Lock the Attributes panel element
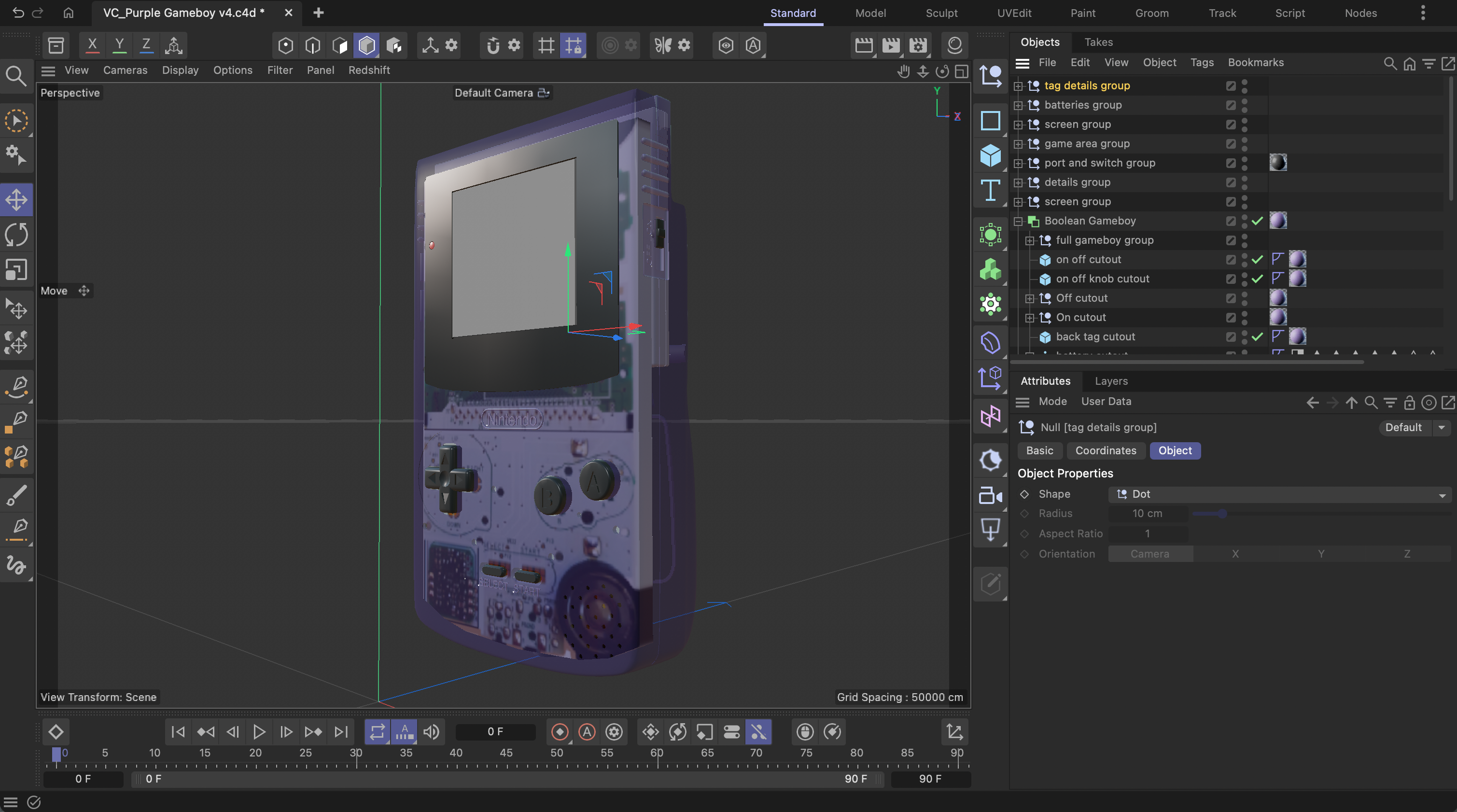The width and height of the screenshot is (1457, 812). pos(1409,402)
